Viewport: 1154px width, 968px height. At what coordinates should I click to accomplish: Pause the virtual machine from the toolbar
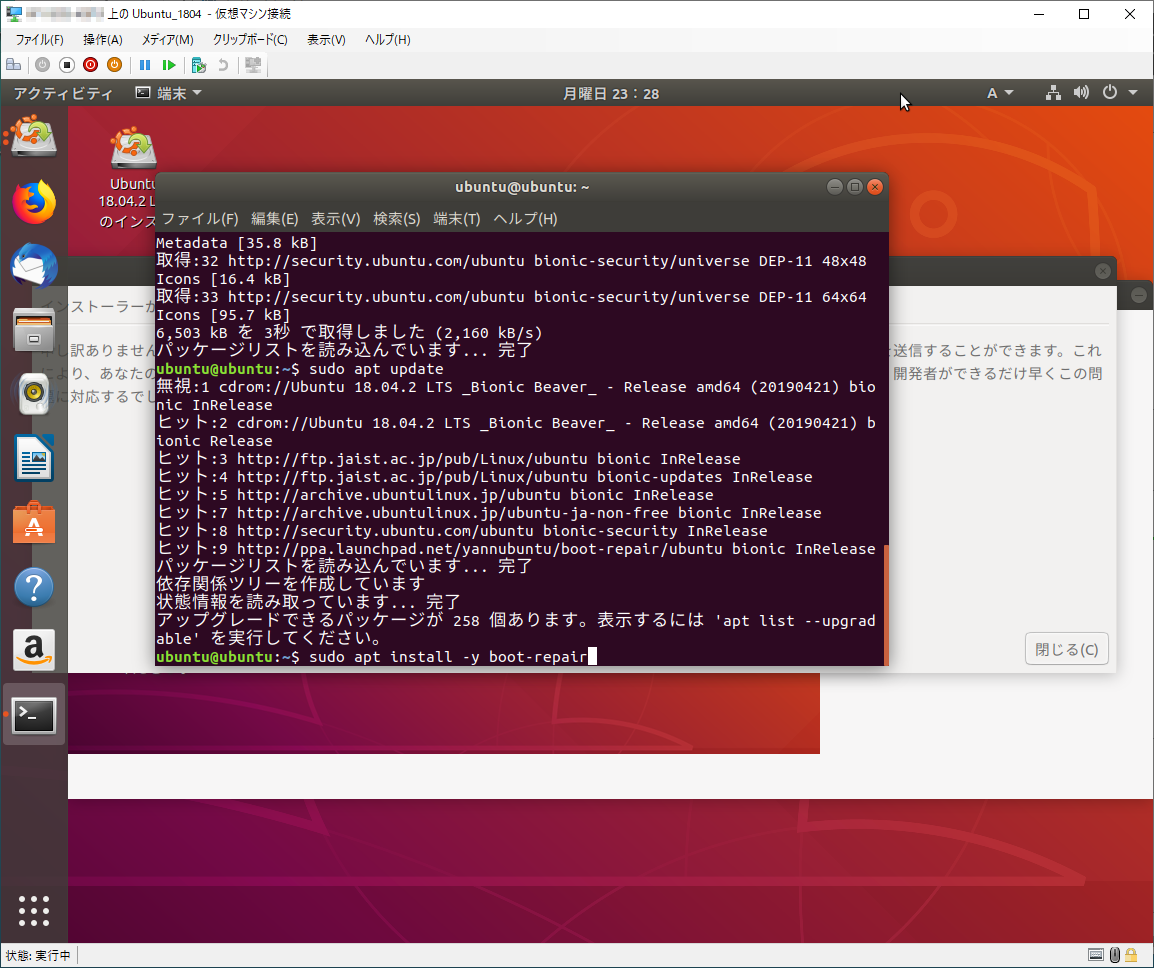pos(145,65)
